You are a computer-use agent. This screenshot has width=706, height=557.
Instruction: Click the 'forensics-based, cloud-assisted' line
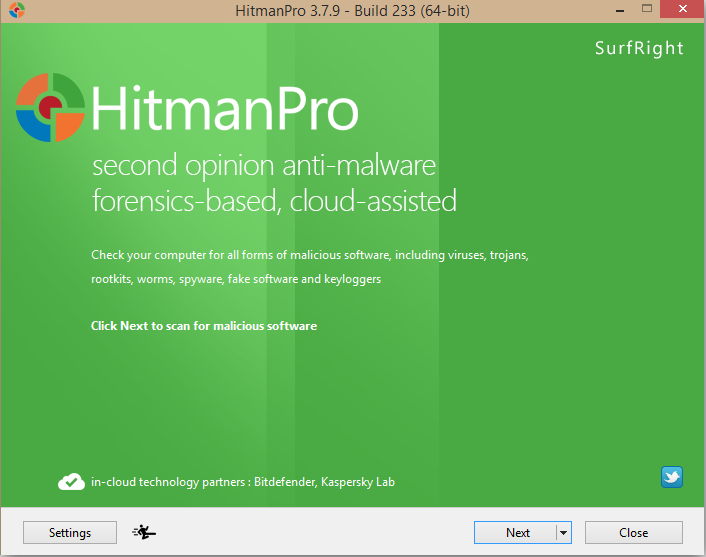coord(274,201)
